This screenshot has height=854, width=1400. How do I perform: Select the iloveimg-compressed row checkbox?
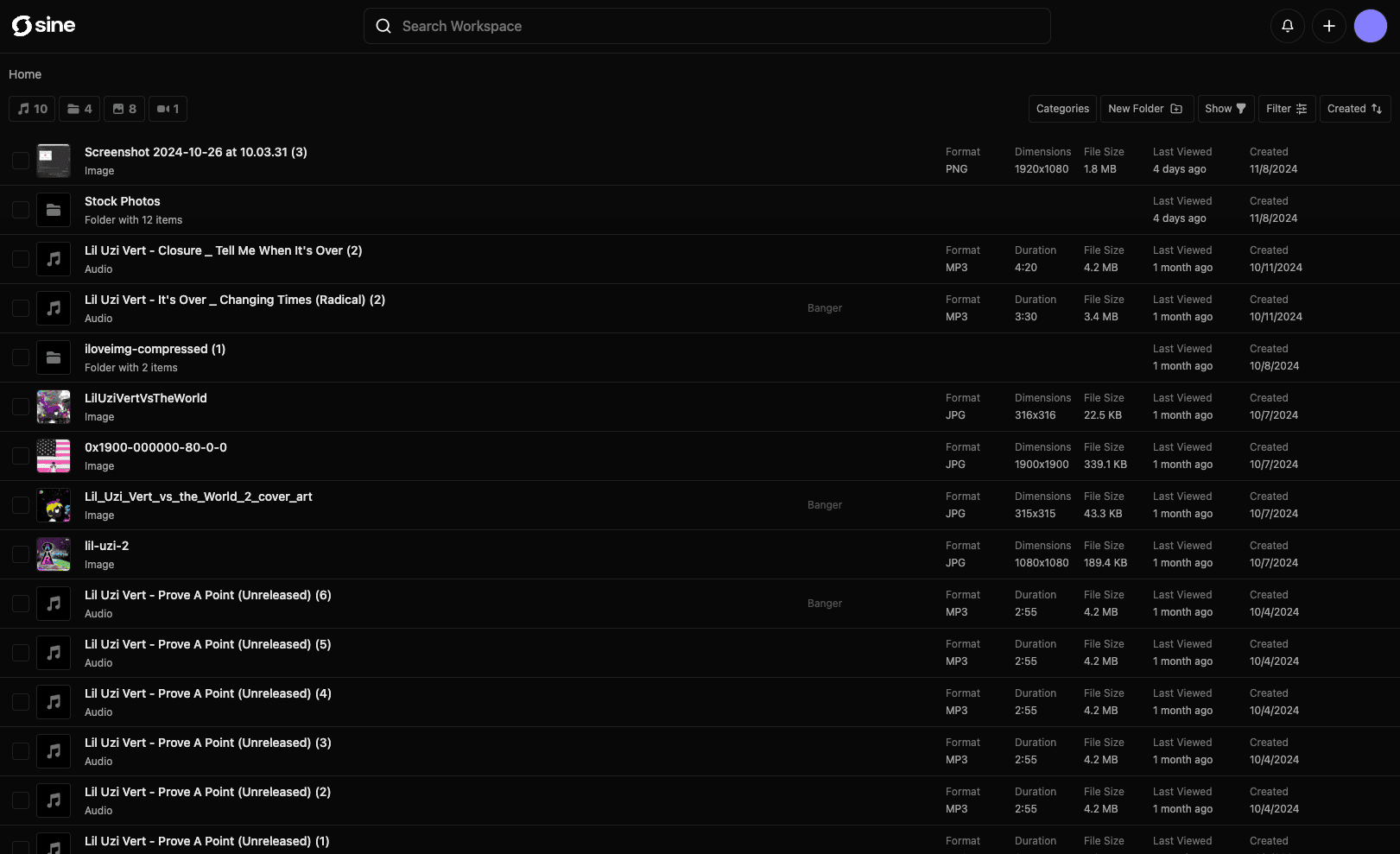(x=21, y=357)
